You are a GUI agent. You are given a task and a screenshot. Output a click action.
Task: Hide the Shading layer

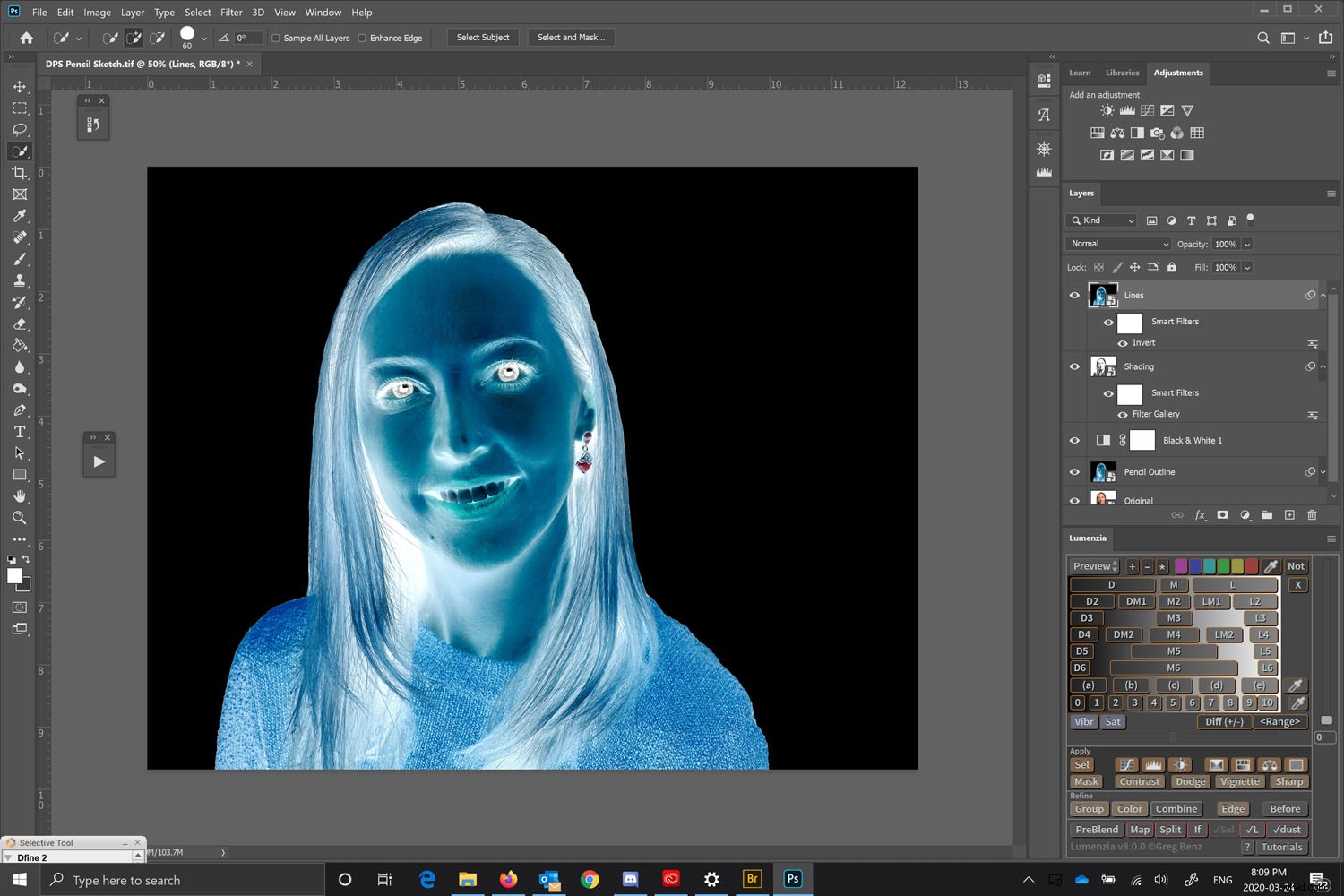click(1074, 366)
